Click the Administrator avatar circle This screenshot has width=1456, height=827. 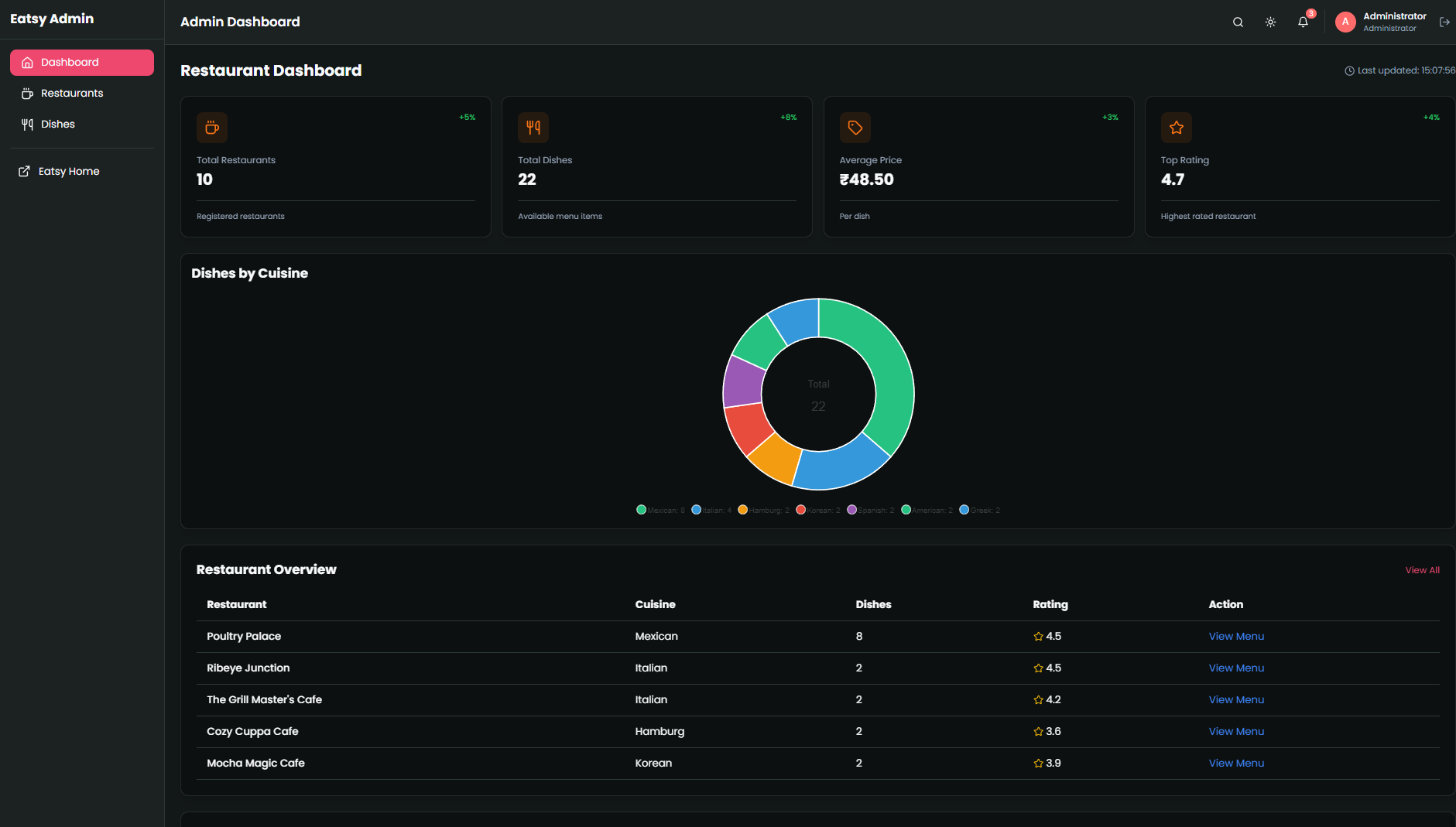(x=1345, y=22)
